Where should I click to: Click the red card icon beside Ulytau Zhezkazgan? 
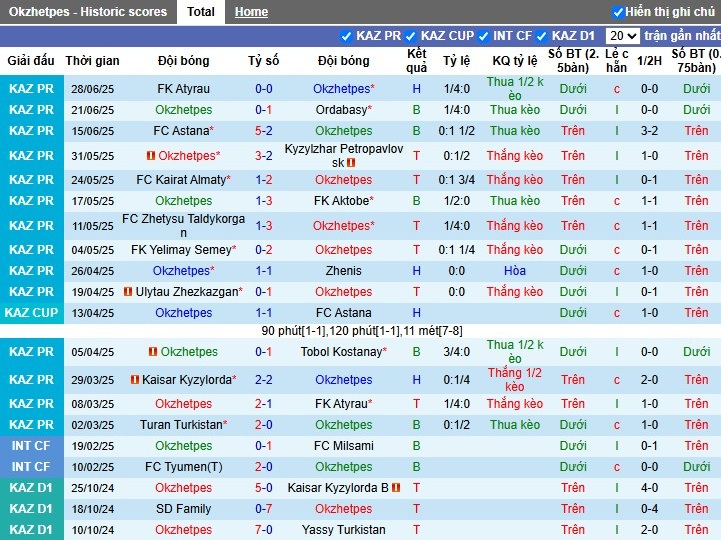128,292
